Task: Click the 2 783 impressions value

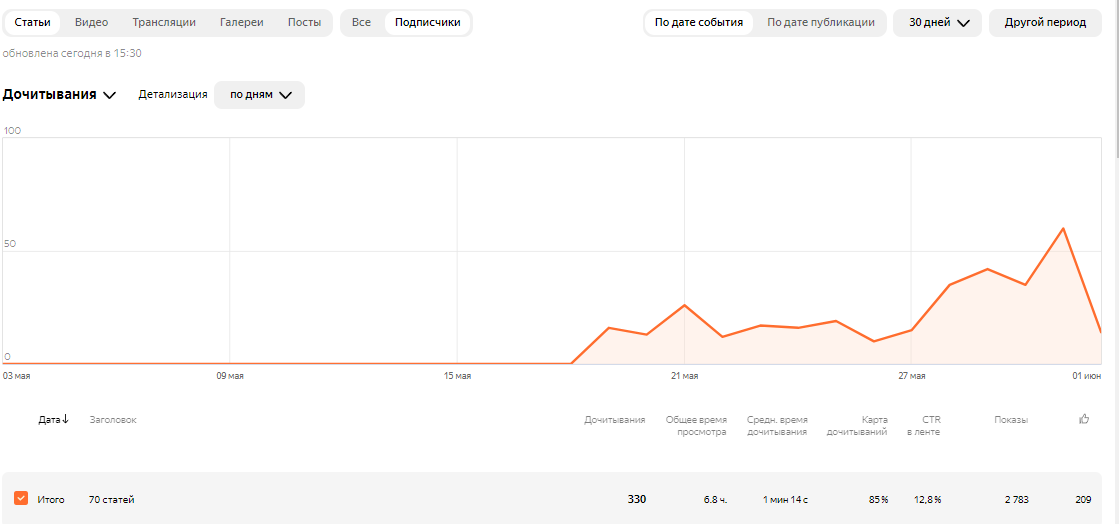Action: pyautogui.click(x=1016, y=500)
